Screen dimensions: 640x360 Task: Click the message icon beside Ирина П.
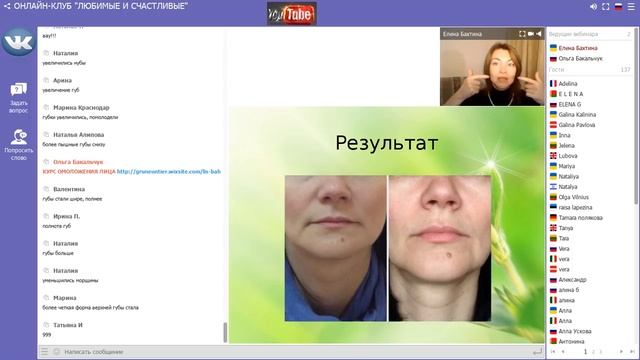[46, 216]
